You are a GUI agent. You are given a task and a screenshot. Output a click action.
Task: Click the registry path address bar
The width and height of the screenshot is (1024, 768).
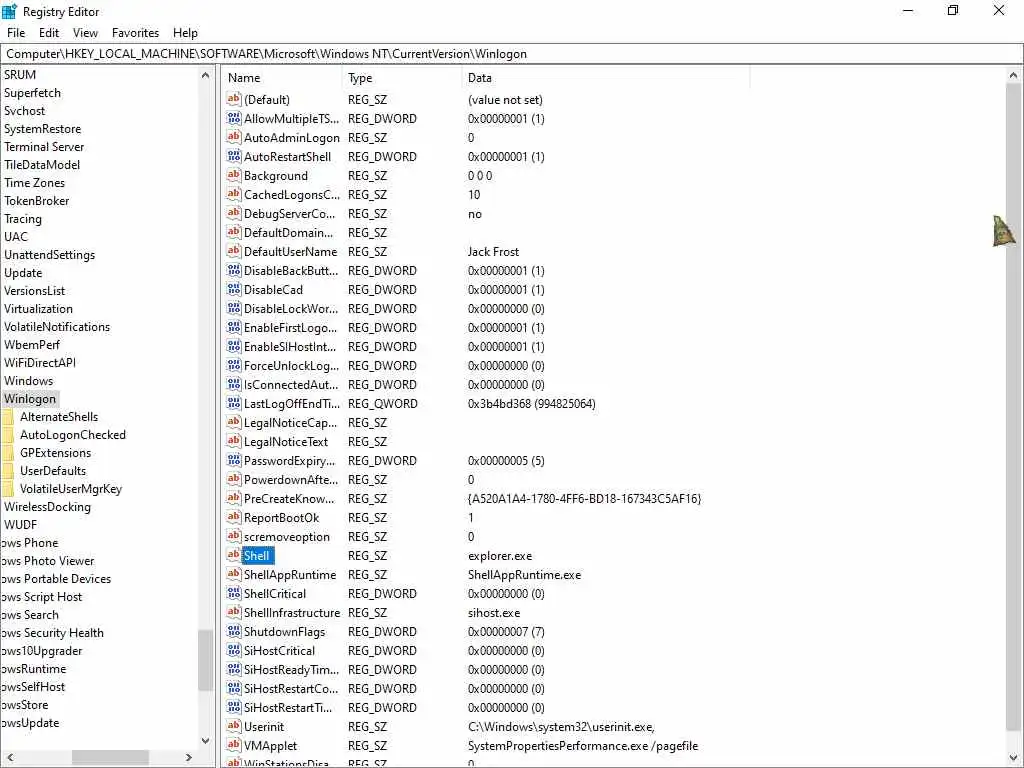click(511, 54)
